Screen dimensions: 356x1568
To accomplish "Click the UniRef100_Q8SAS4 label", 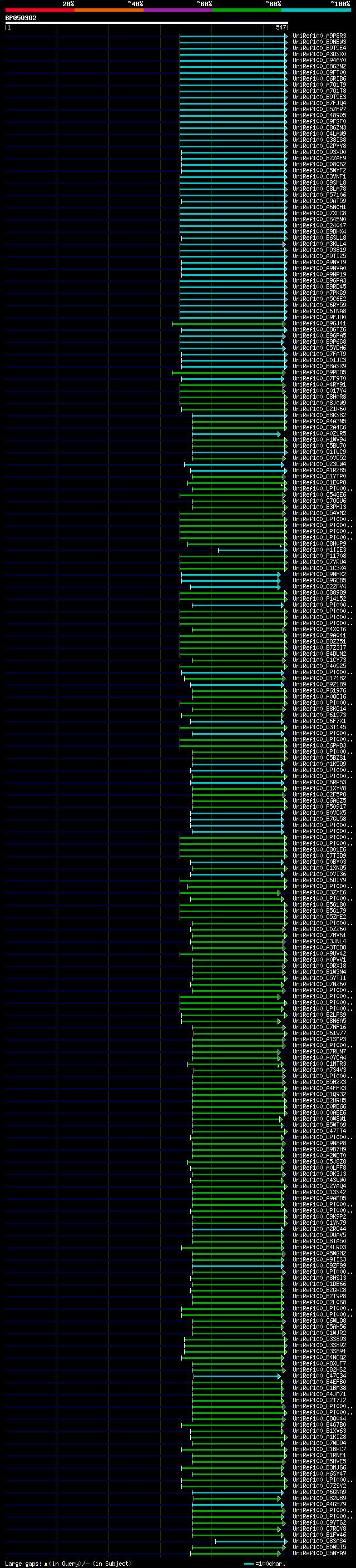I will click(x=319, y=1541).
